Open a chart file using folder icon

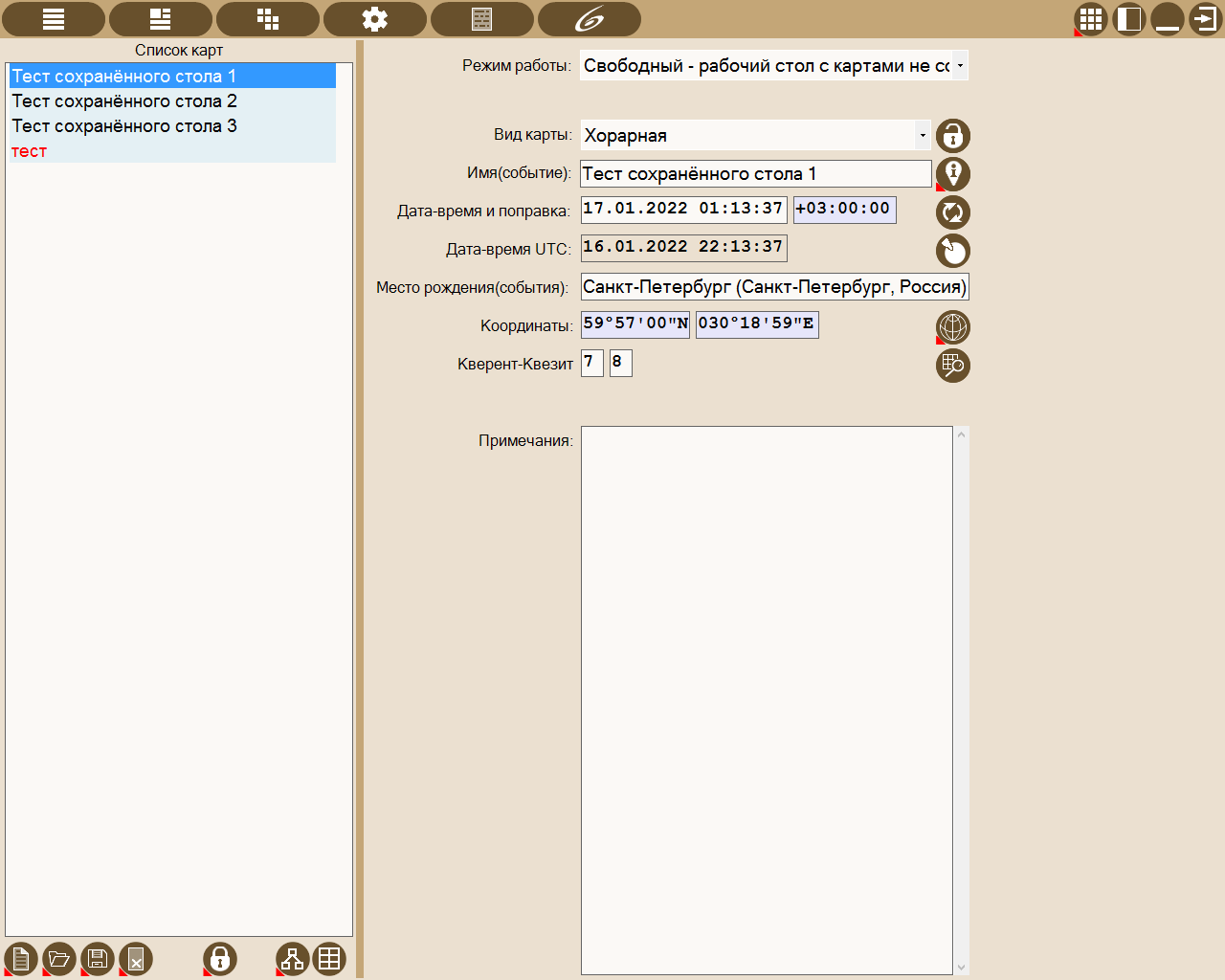pos(59,958)
